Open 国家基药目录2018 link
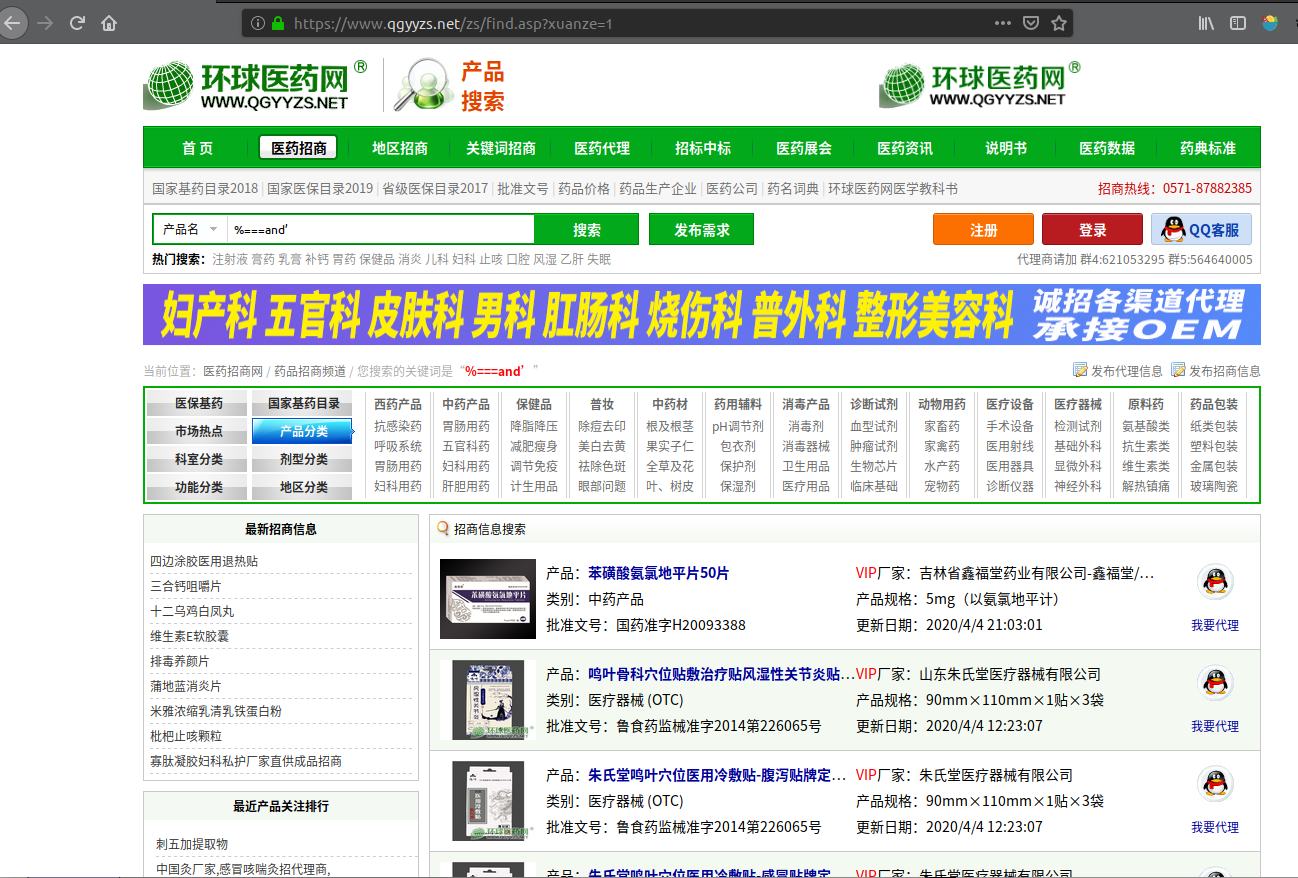The image size is (1298, 878). point(205,188)
